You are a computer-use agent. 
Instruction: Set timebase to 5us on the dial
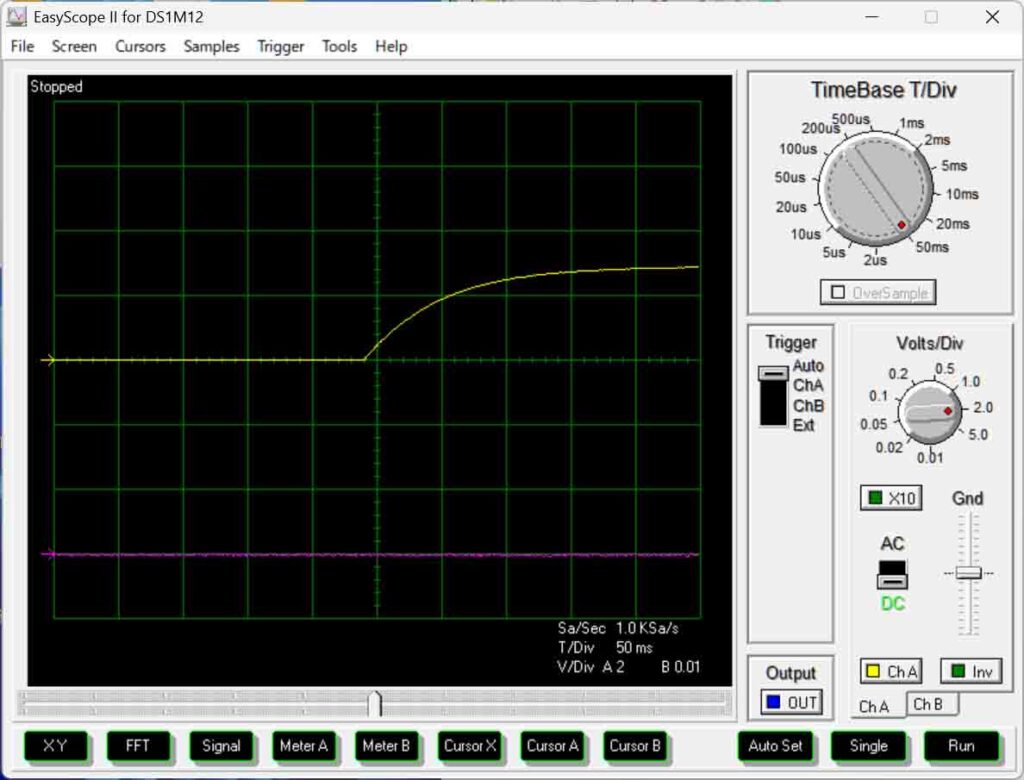click(x=833, y=252)
